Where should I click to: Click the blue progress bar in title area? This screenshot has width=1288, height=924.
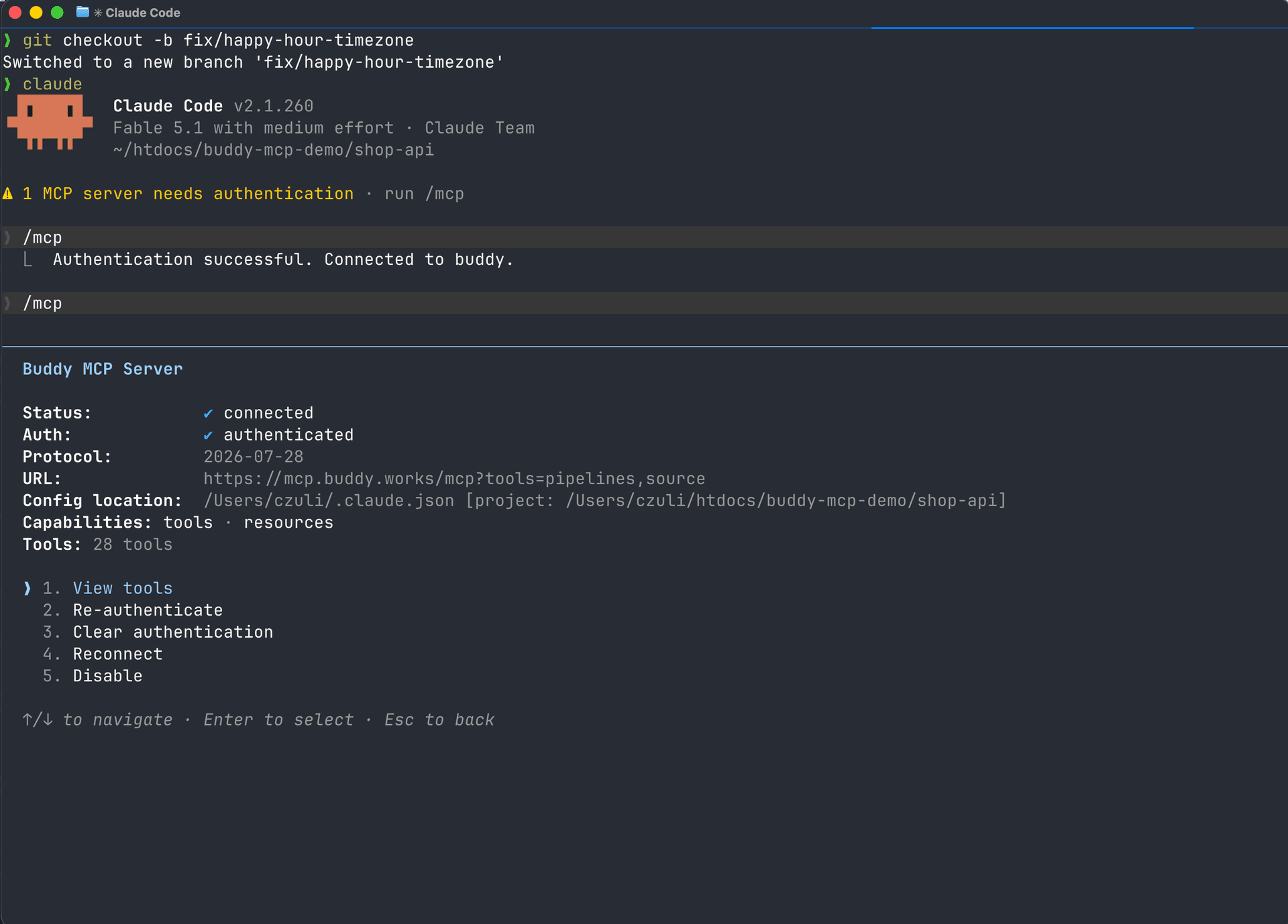(1032, 27)
